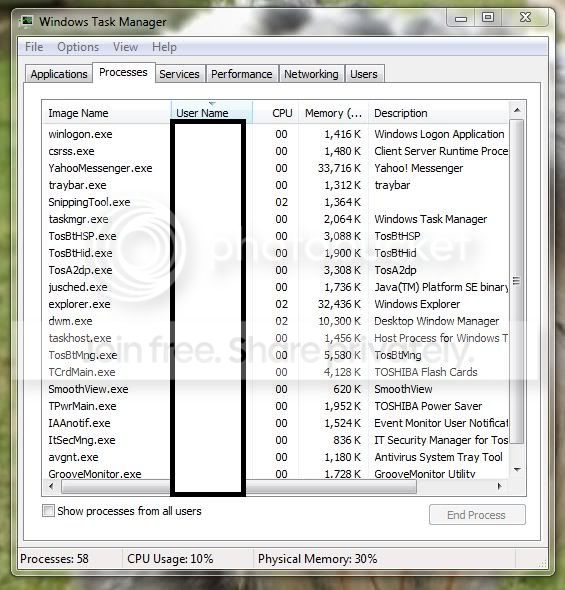
Task: Open the View menu
Action: pyautogui.click(x=126, y=47)
